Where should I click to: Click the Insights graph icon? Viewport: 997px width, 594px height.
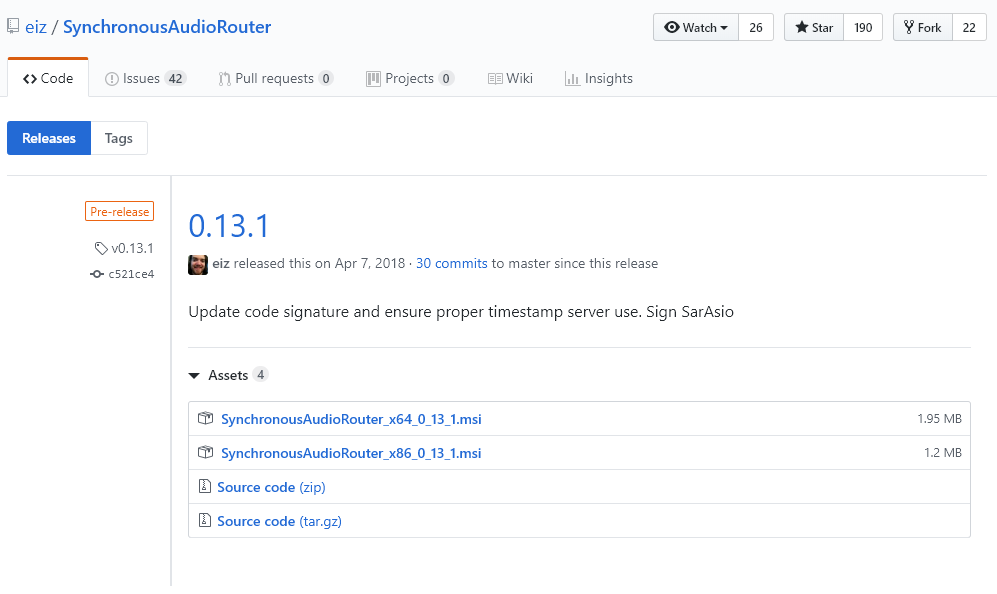click(x=572, y=79)
